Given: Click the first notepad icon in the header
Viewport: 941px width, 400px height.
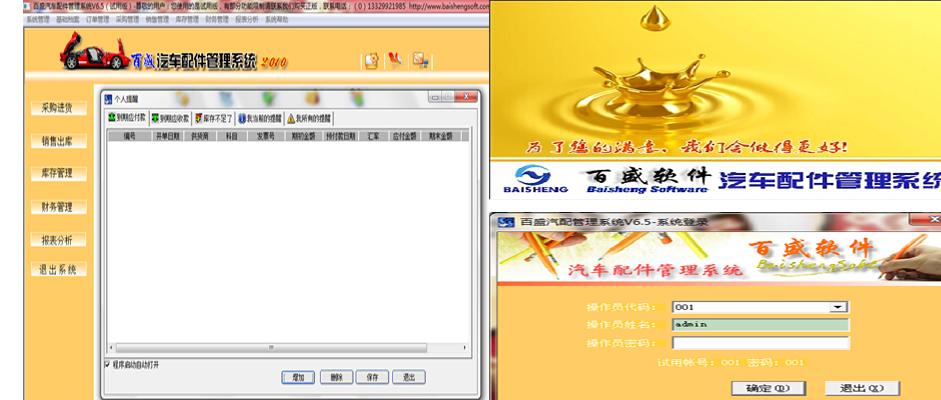Looking at the screenshot, I should 372,61.
